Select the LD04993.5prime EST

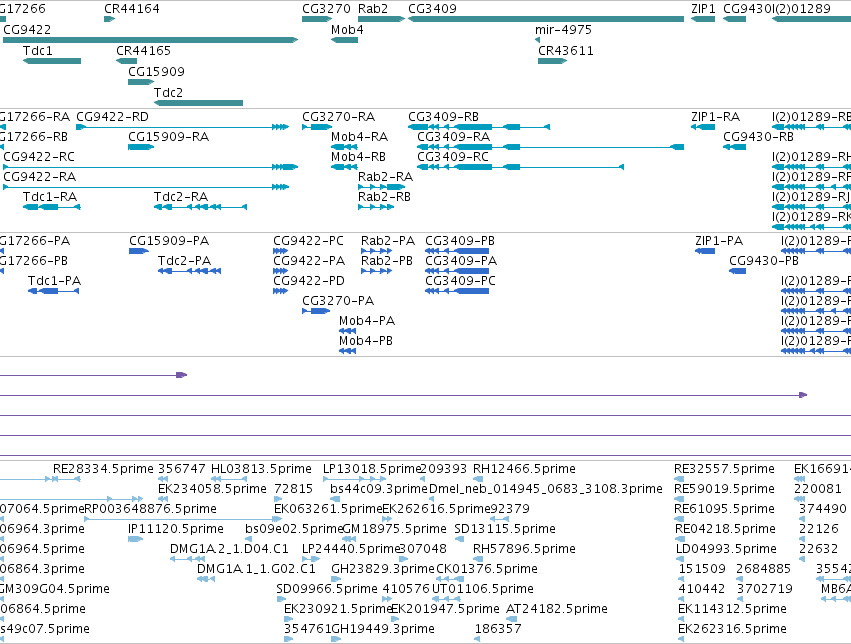click(x=681, y=559)
